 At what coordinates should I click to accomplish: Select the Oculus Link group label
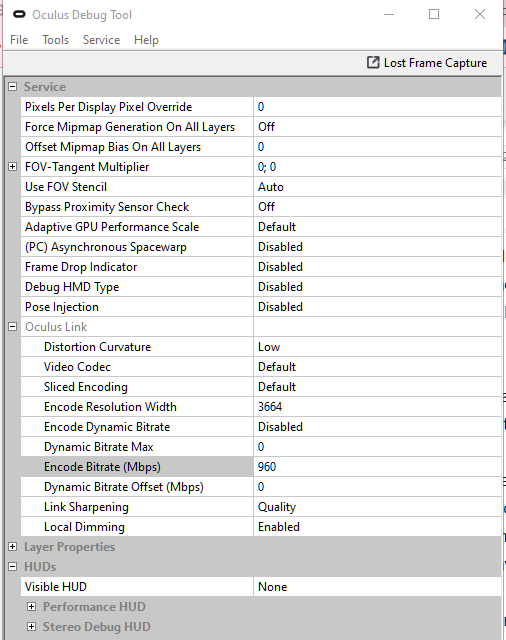(56, 327)
